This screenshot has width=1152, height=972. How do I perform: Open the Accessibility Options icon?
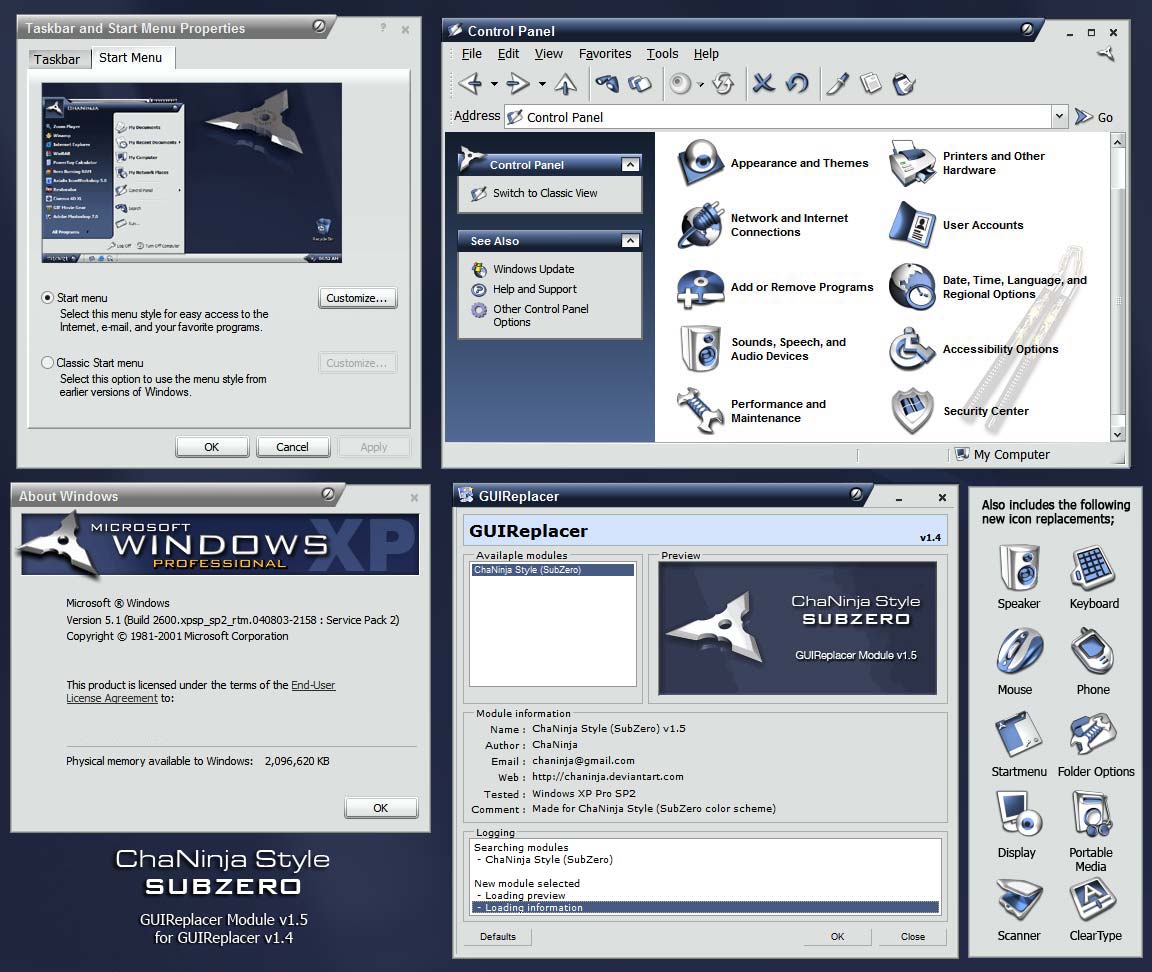[x=912, y=348]
